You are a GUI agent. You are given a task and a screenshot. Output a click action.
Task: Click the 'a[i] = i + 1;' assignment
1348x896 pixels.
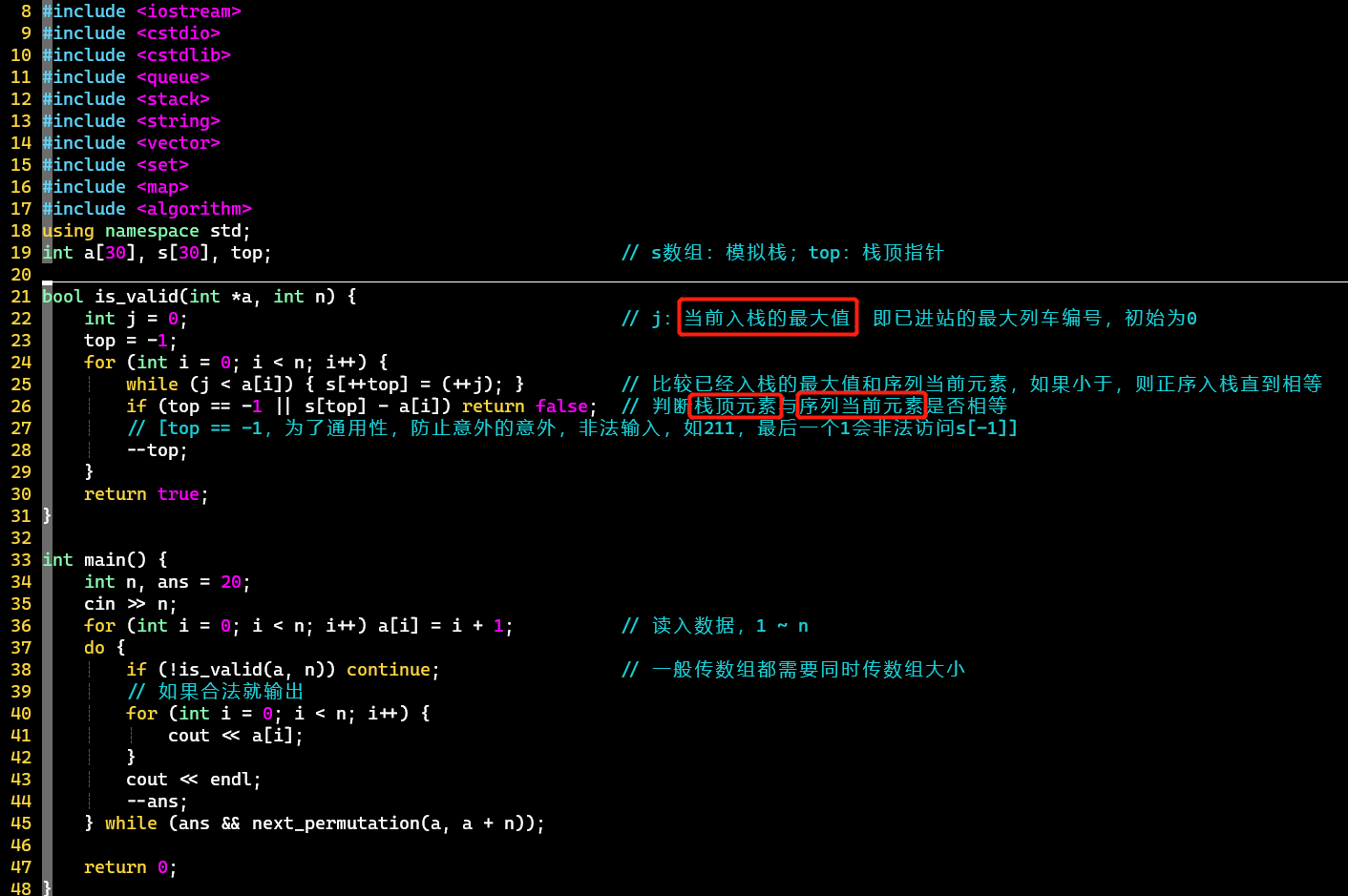click(x=446, y=626)
